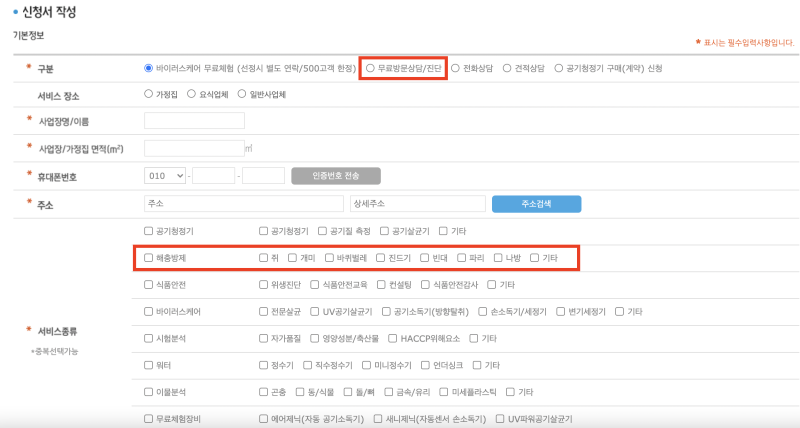
Task: Click the middle phone number field
Action: pyautogui.click(x=213, y=175)
